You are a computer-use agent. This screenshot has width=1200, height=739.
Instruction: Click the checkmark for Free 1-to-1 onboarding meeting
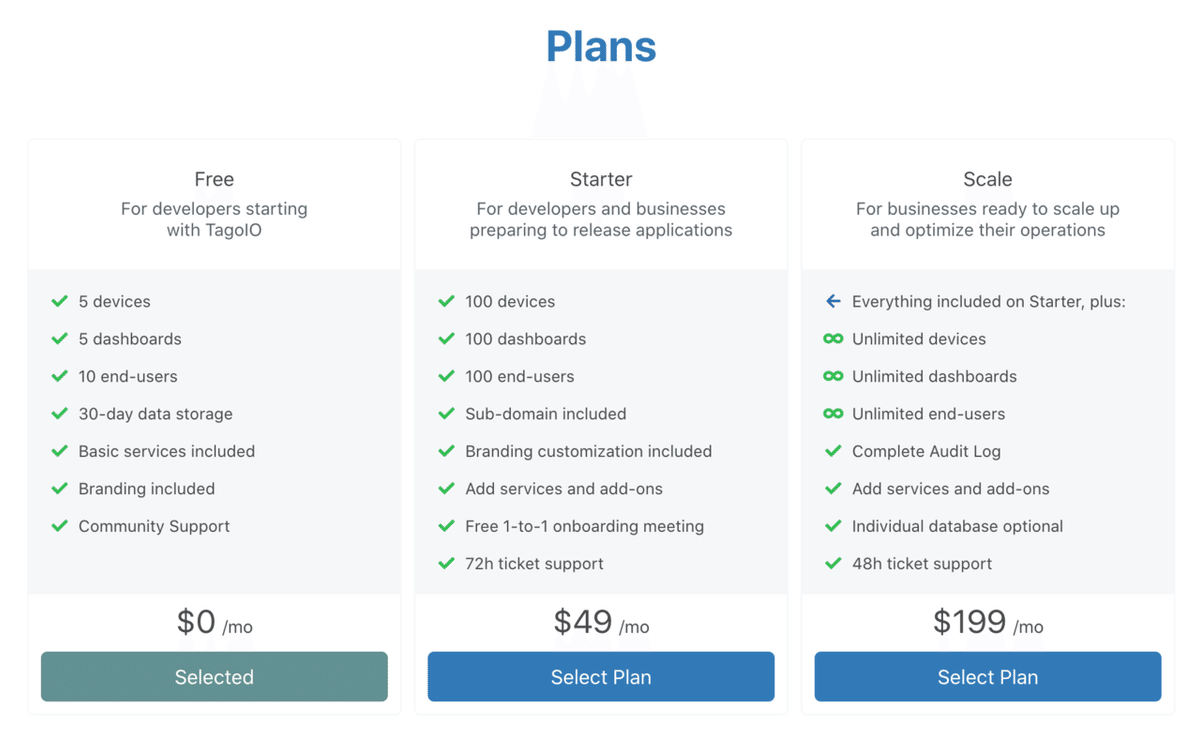(x=446, y=526)
